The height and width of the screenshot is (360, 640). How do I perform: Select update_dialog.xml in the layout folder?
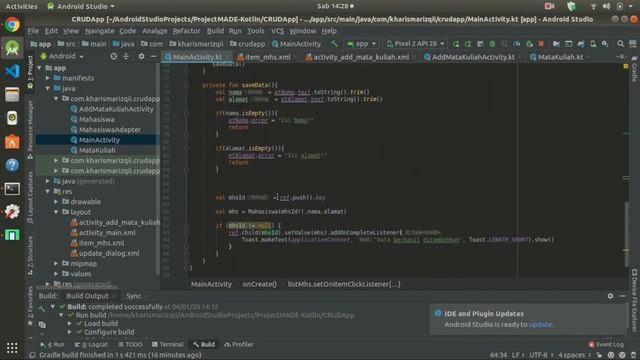coord(109,253)
